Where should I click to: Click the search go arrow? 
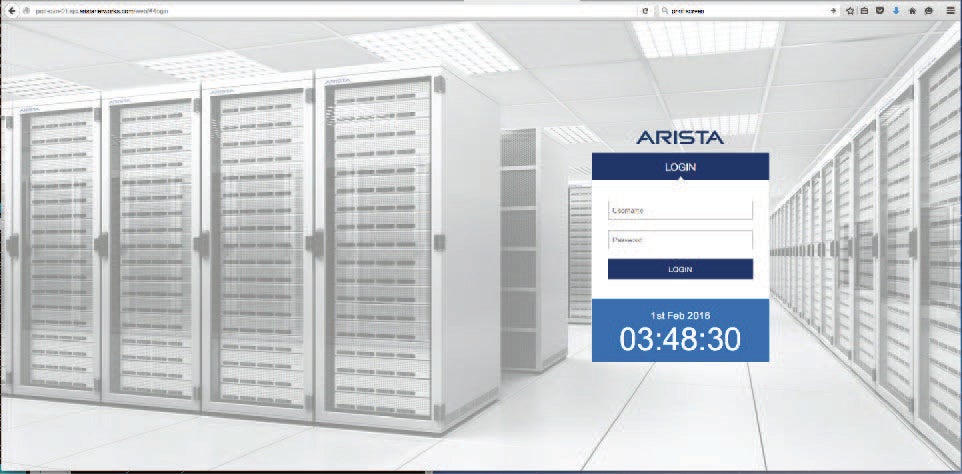[x=833, y=11]
